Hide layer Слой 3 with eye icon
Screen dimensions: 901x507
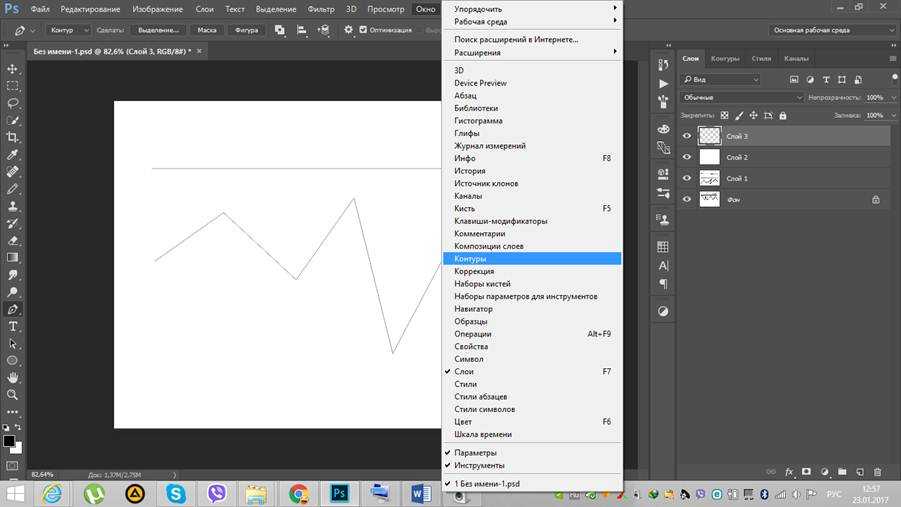pyautogui.click(x=687, y=136)
